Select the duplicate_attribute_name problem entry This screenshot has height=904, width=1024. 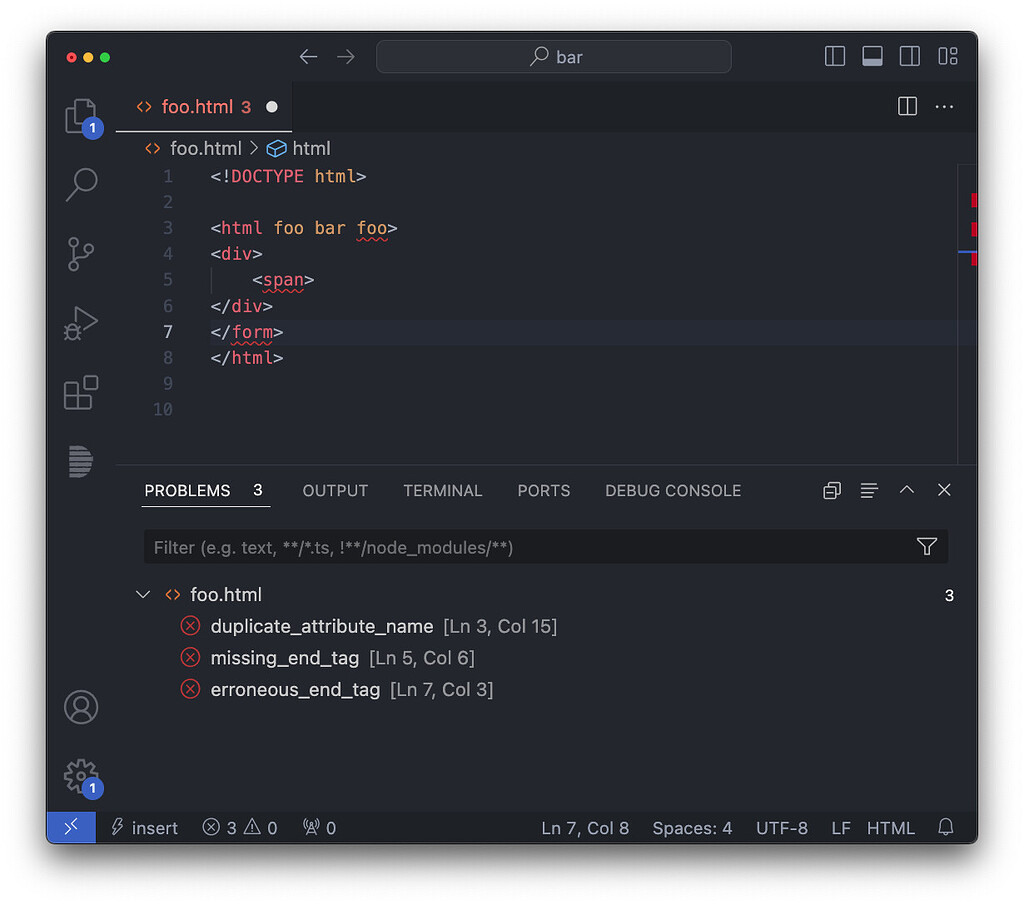(322, 626)
